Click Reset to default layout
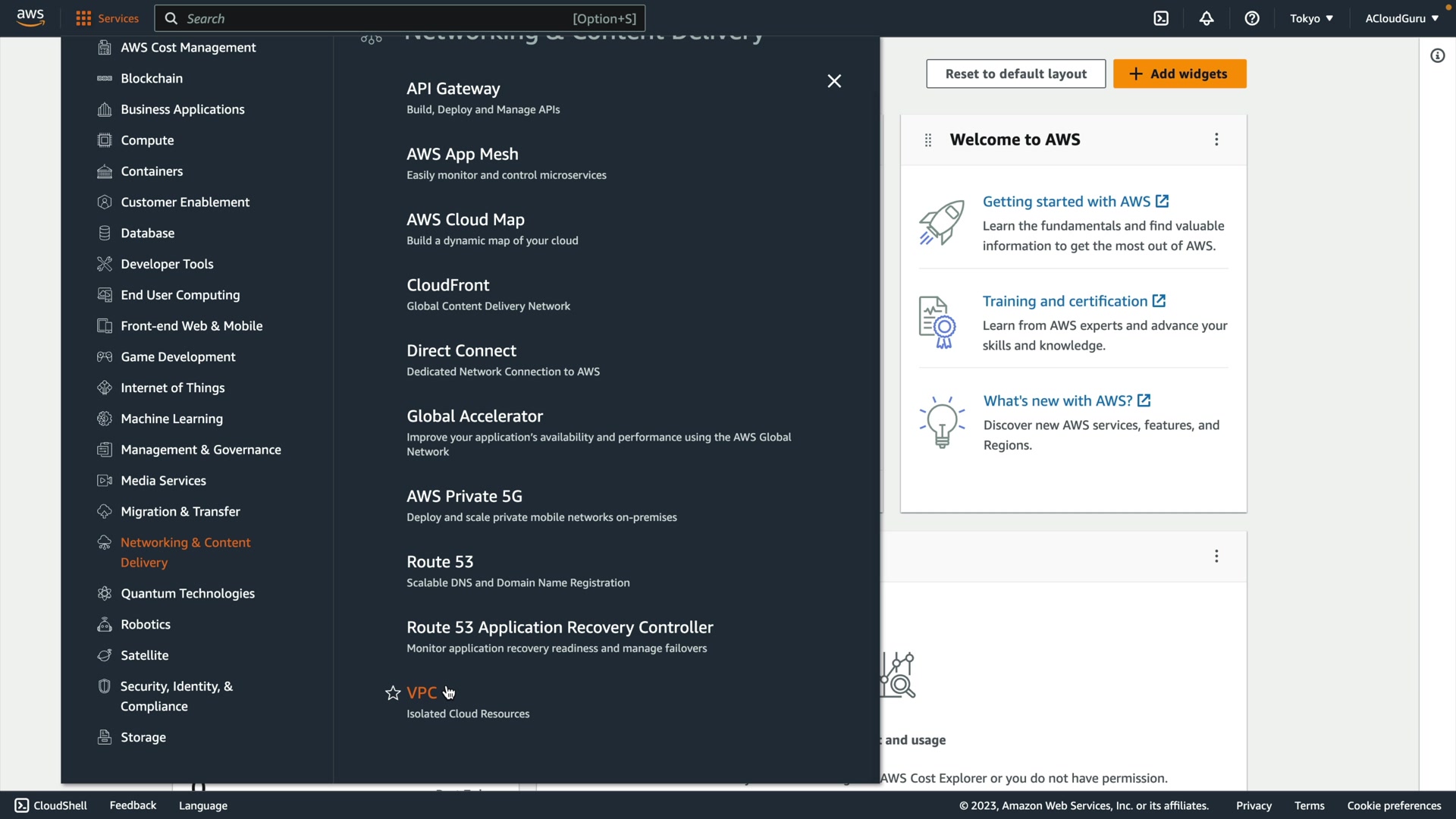The width and height of the screenshot is (1456, 819). click(x=1015, y=74)
